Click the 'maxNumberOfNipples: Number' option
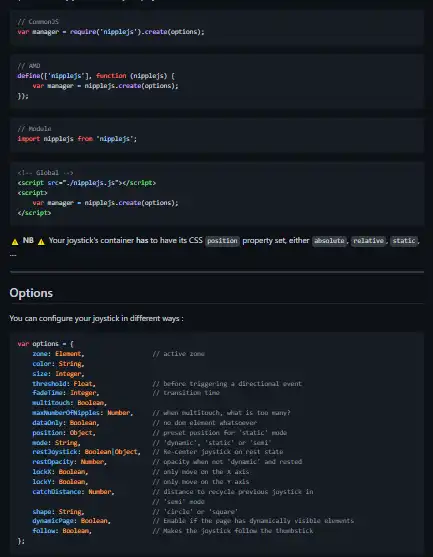Screen dimensions: 433x557 pyautogui.click(x=83, y=412)
